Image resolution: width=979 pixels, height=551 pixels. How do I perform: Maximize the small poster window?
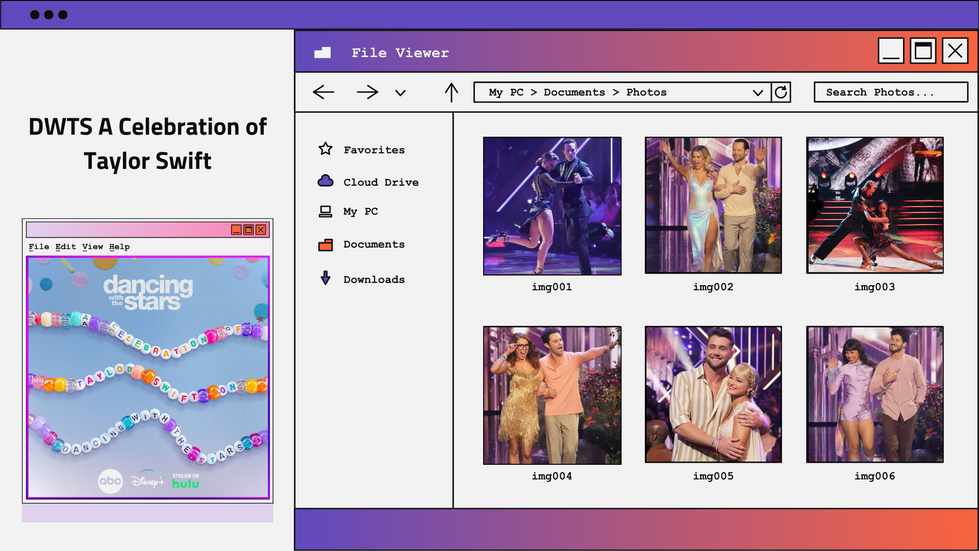click(x=248, y=230)
